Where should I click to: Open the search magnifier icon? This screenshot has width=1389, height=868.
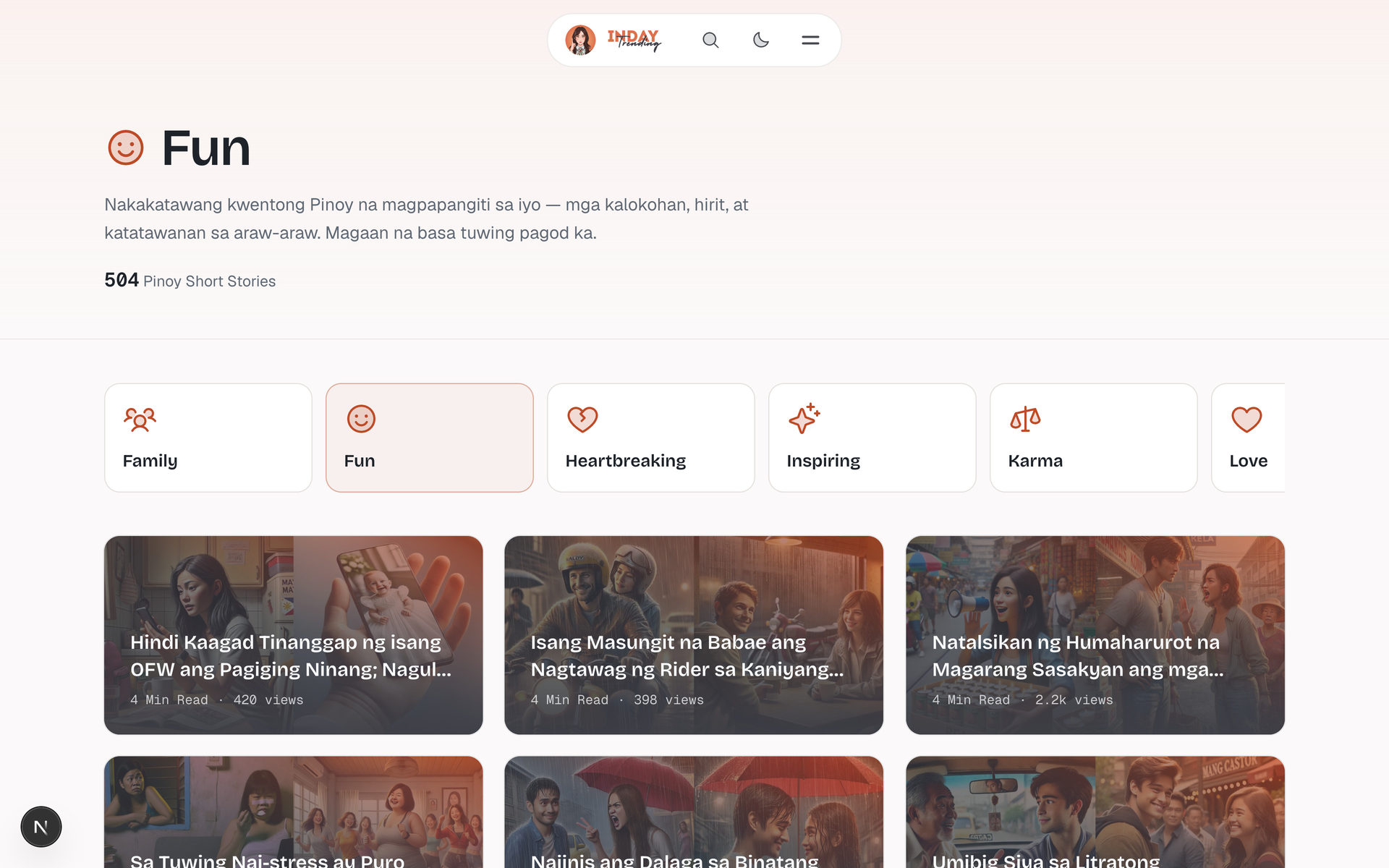(x=710, y=41)
